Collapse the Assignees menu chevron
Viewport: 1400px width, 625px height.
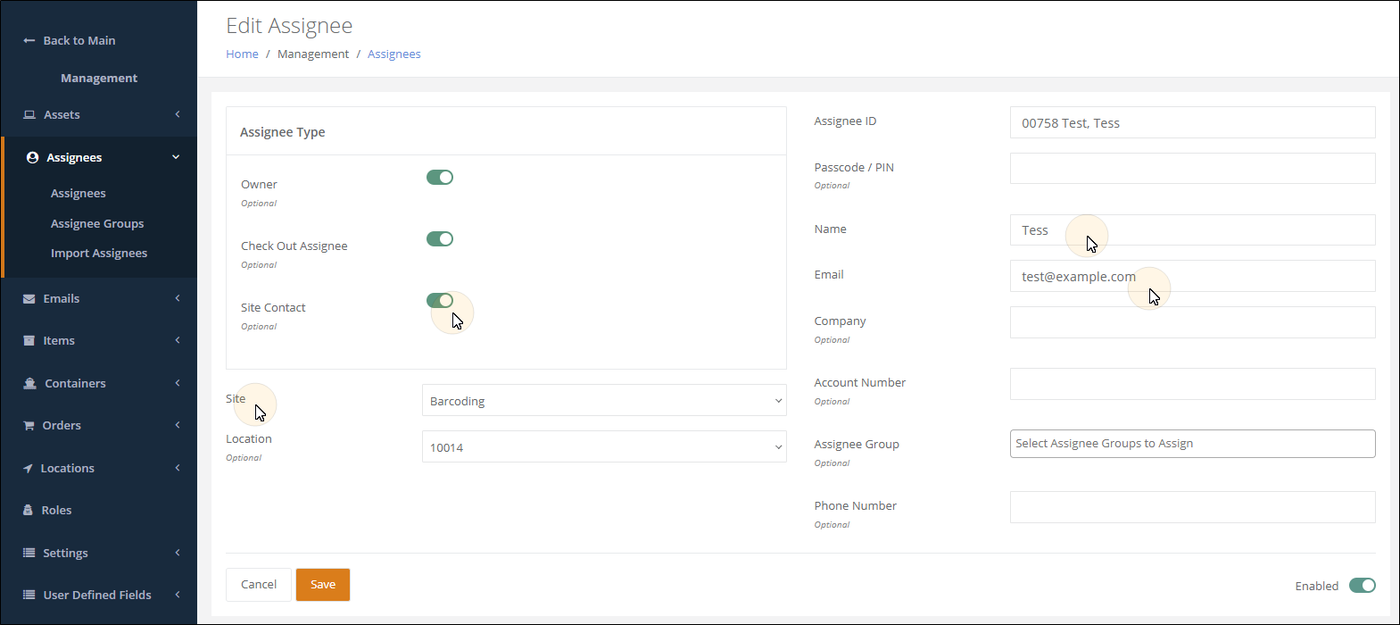[x=176, y=158]
